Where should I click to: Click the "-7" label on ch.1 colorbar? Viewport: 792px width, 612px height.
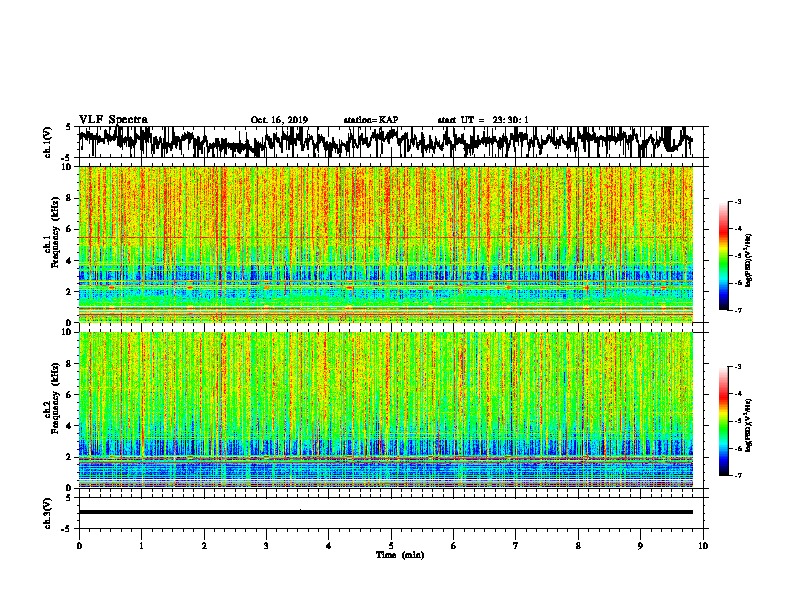pyautogui.click(x=737, y=310)
